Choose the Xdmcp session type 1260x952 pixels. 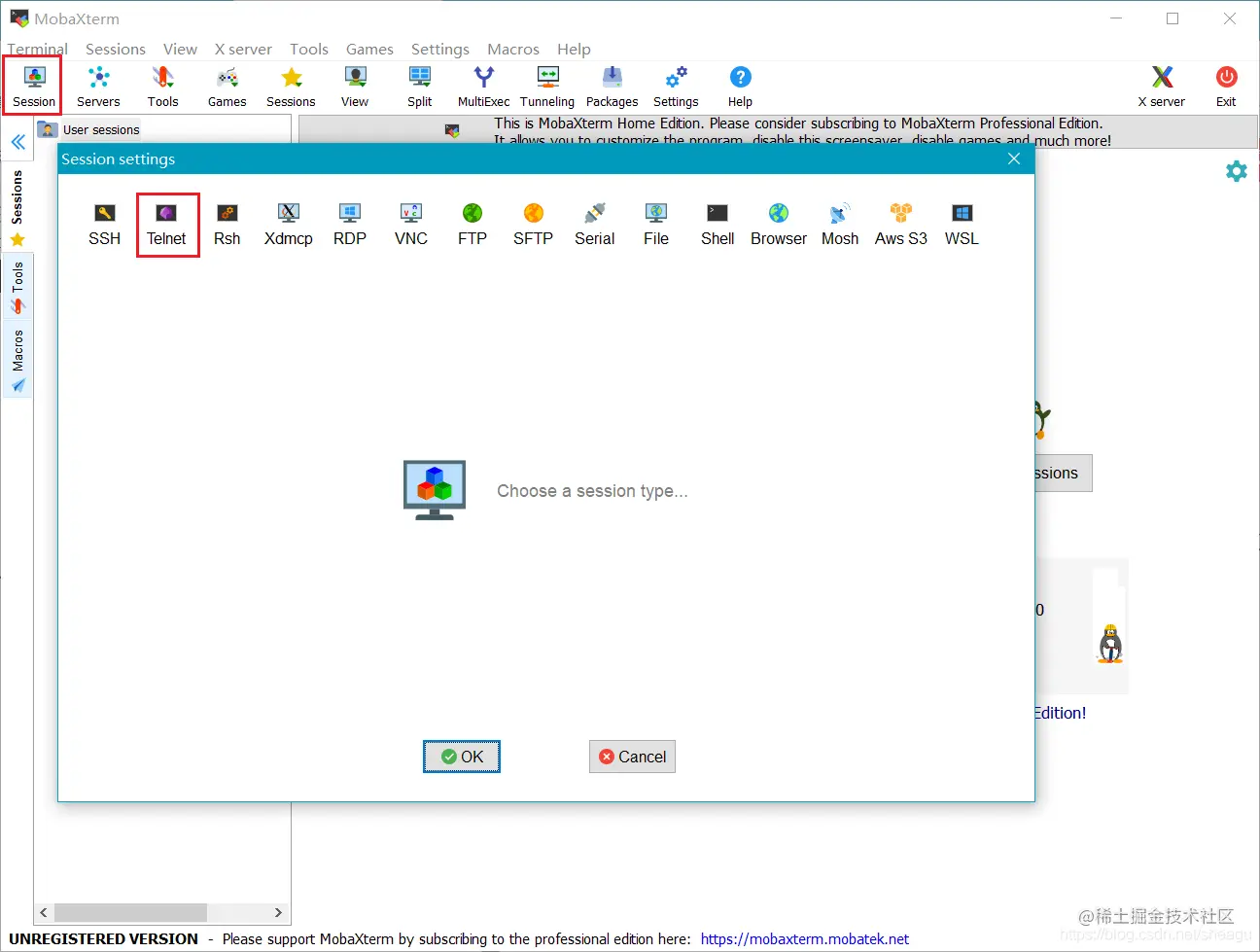pyautogui.click(x=289, y=226)
